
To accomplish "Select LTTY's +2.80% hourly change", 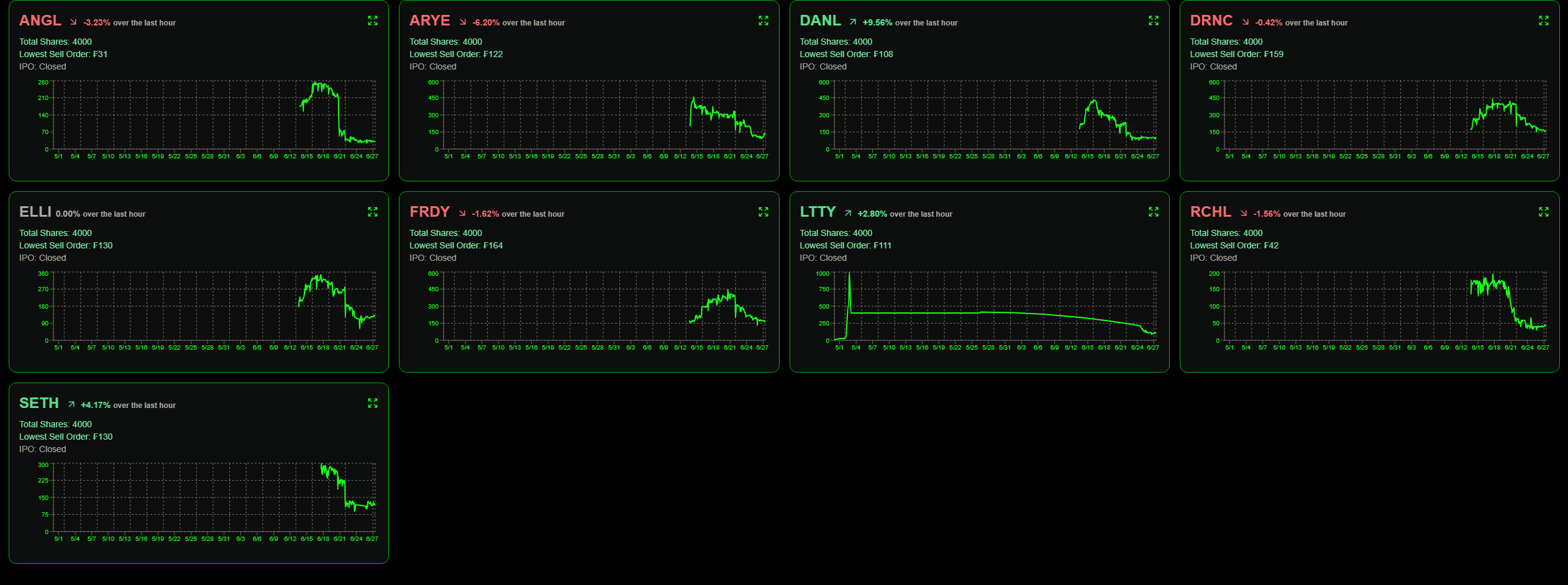I will pos(872,214).
